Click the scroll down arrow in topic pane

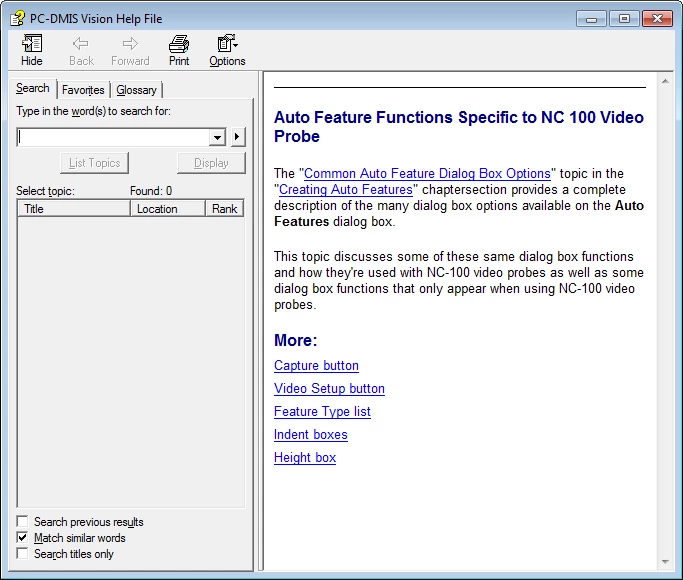(665, 562)
